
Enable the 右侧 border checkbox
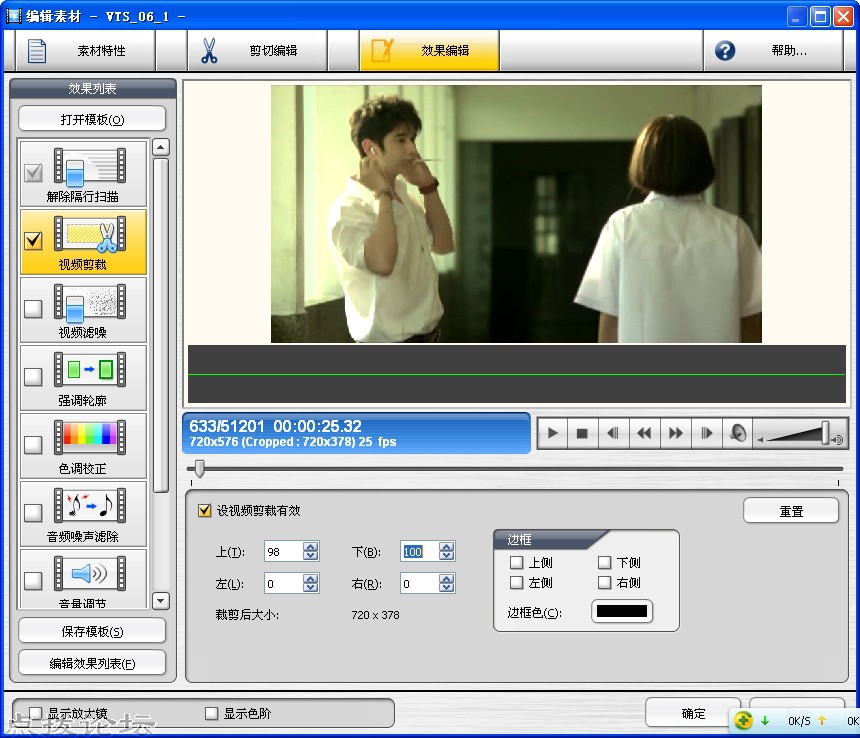(x=604, y=582)
